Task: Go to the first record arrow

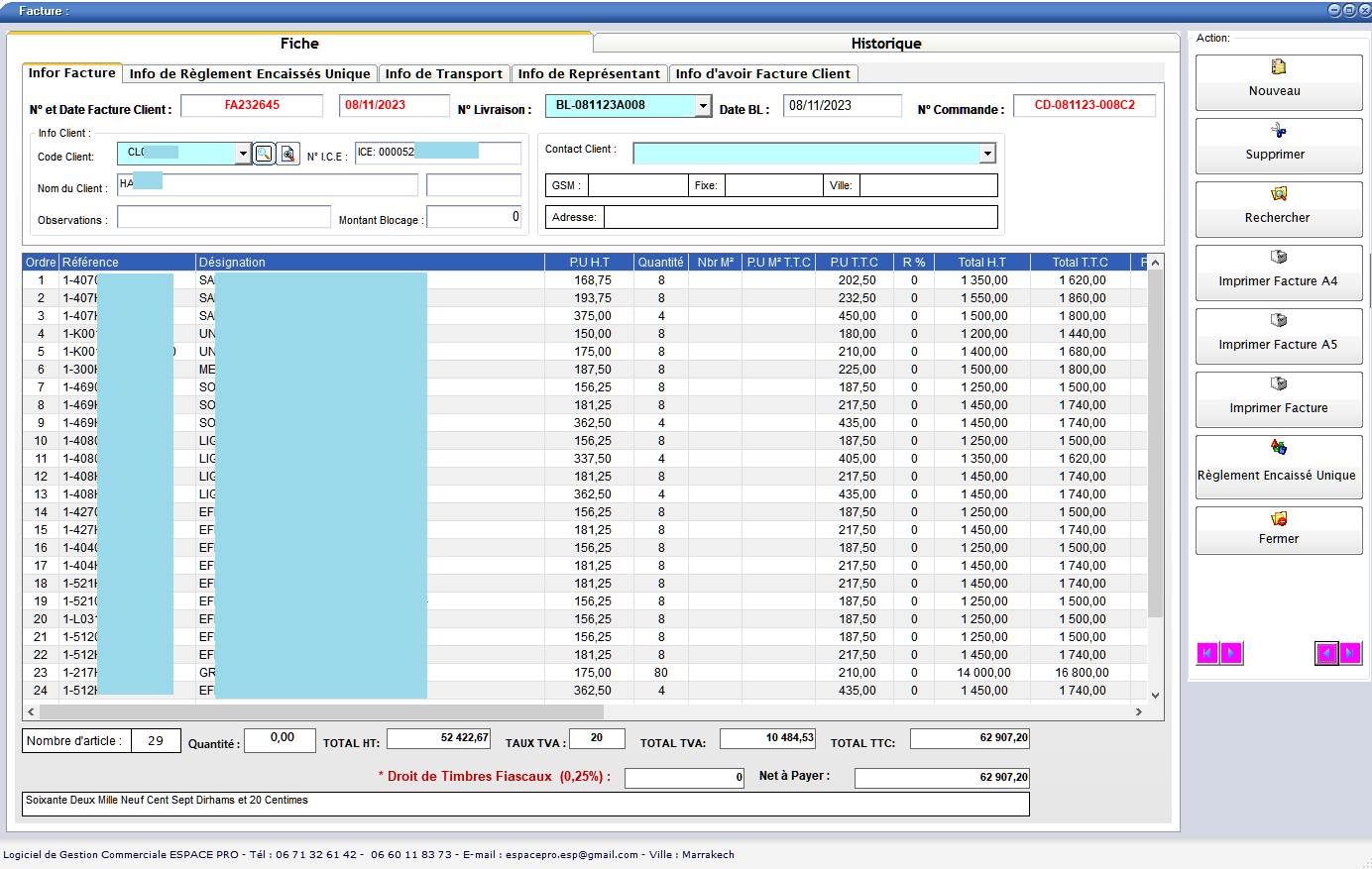Action: coord(1207,653)
